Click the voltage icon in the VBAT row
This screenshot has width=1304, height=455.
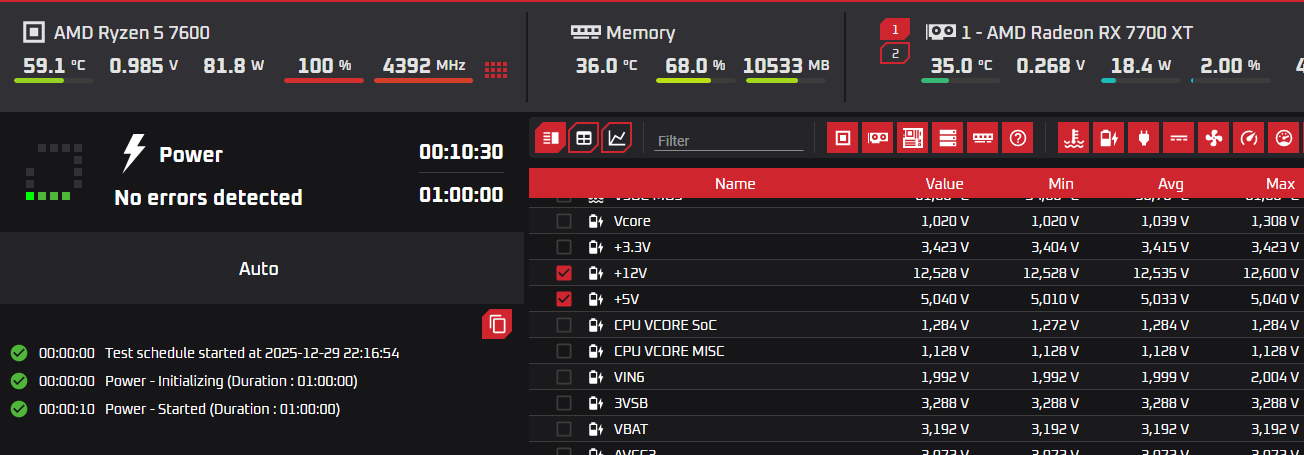point(596,429)
